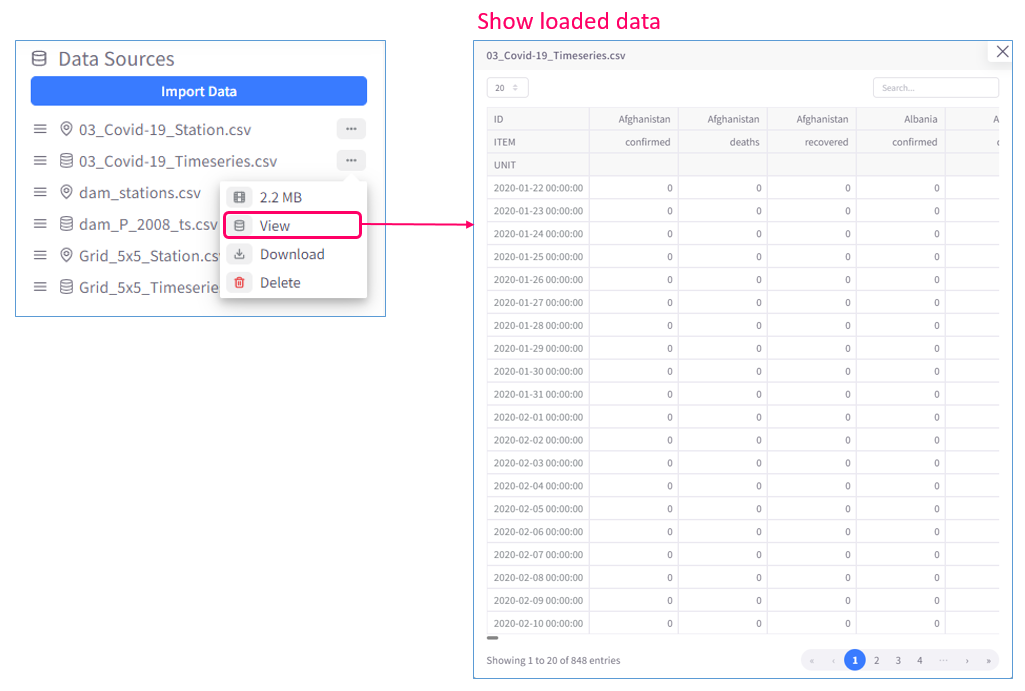This screenshot has height=691, width=1025.
Task: Click the ID column header cell
Action: [x=538, y=119]
